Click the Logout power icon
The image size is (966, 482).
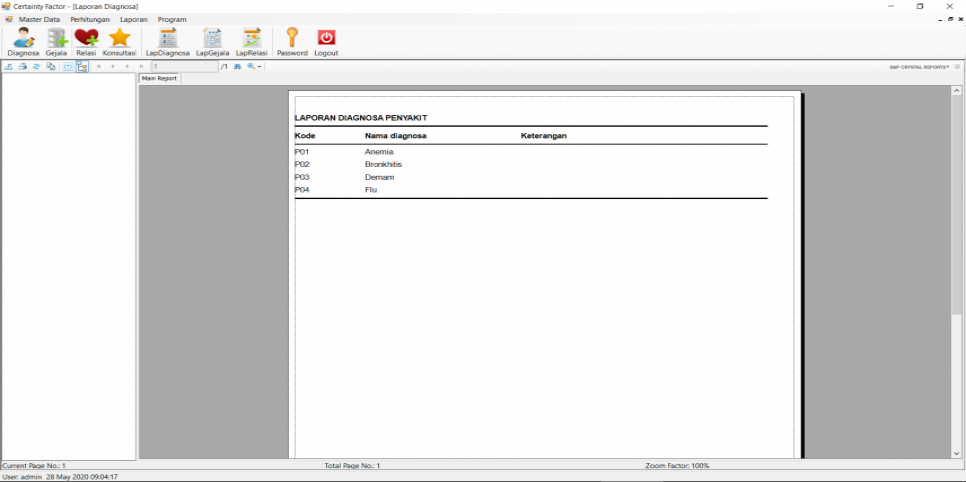(x=326, y=43)
